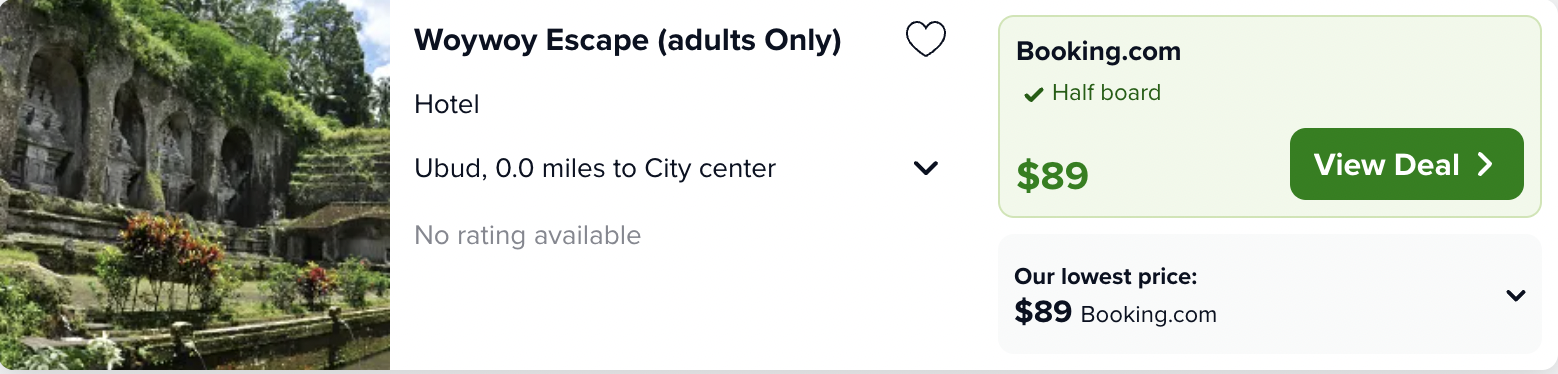Open the Woywoy Escape (adults Only) title

(627, 41)
